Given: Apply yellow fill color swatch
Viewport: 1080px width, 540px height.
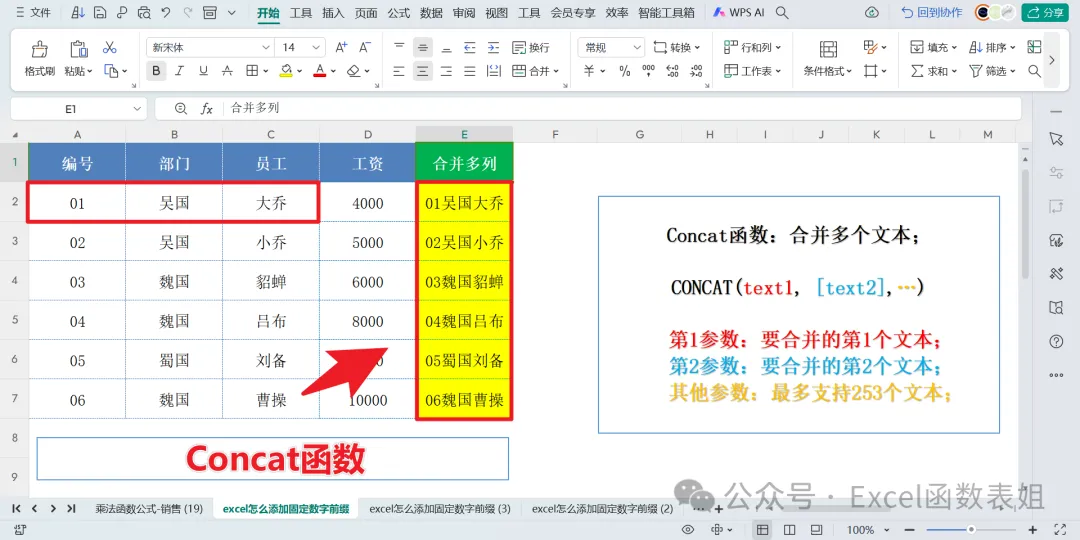Looking at the screenshot, I should click(x=287, y=71).
